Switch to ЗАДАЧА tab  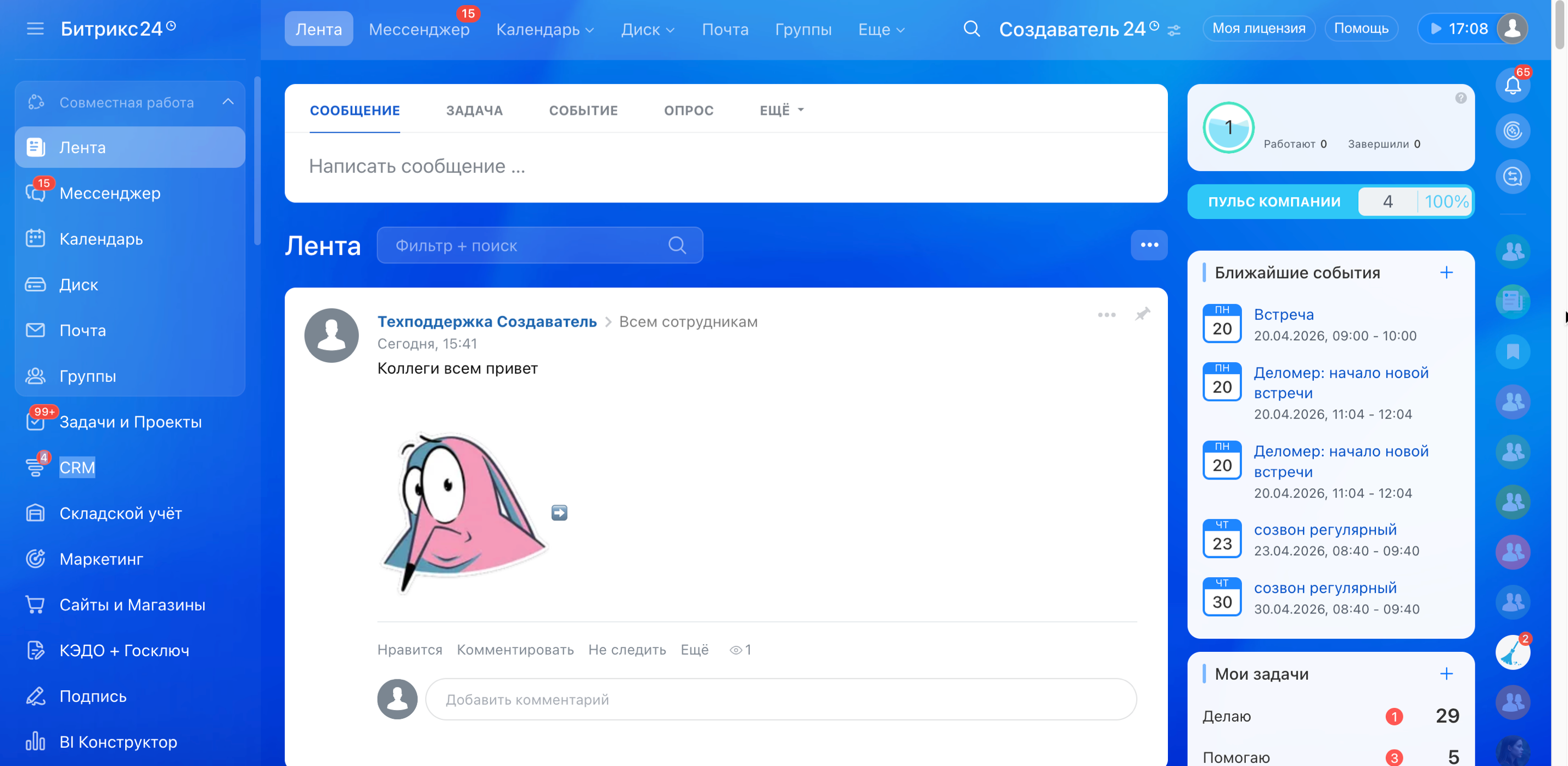click(474, 110)
